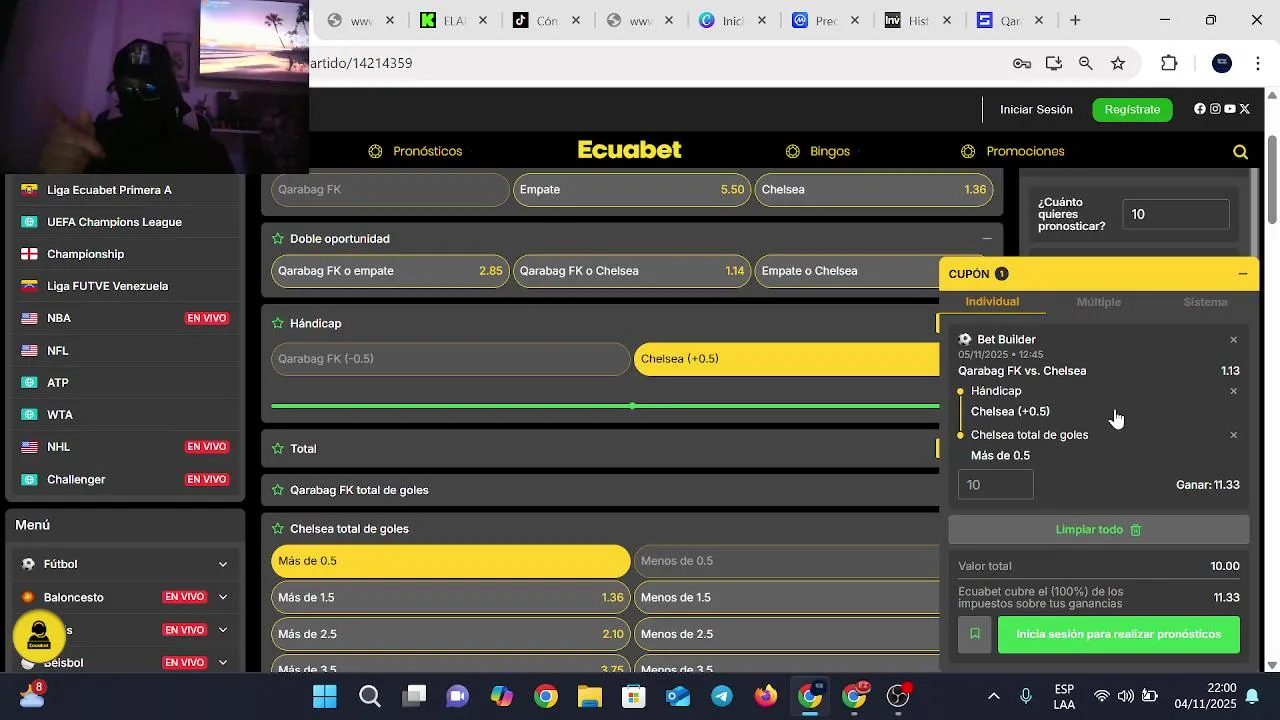Screen dimensions: 1280x720
Task: Deselect the Más de 0.5 option
Action: tap(451, 561)
